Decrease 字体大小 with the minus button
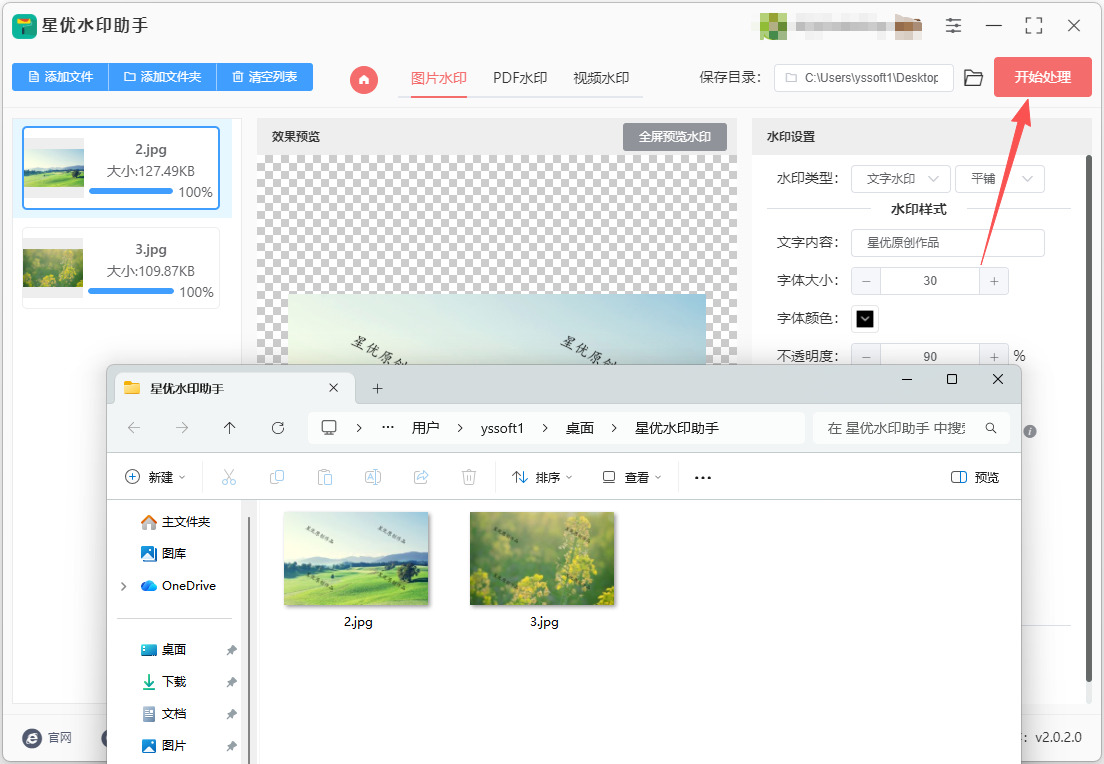The width and height of the screenshot is (1104, 764). 866,281
